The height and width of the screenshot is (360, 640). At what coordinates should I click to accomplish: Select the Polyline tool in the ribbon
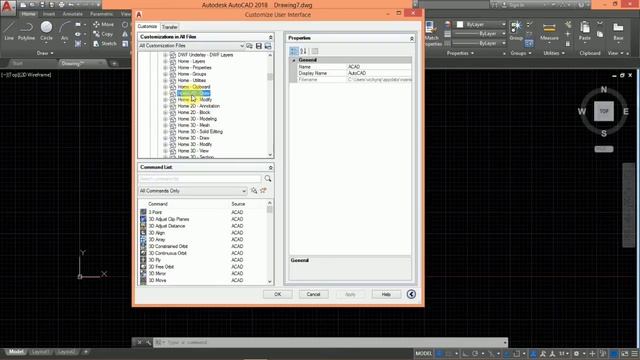coord(26,30)
